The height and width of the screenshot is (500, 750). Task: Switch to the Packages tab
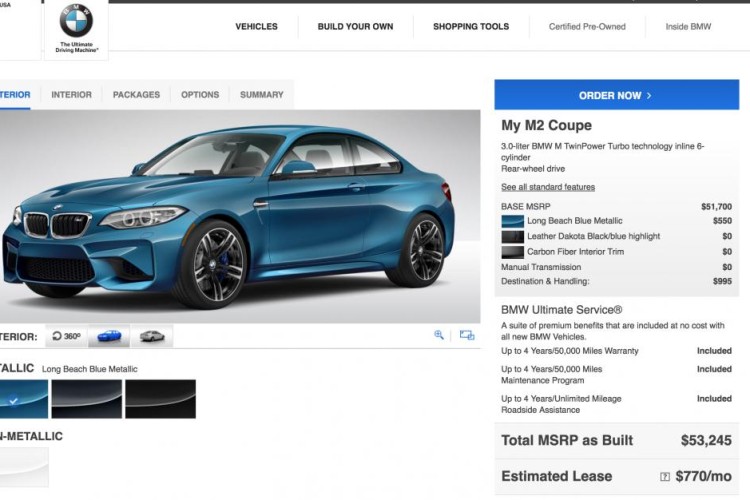click(136, 95)
